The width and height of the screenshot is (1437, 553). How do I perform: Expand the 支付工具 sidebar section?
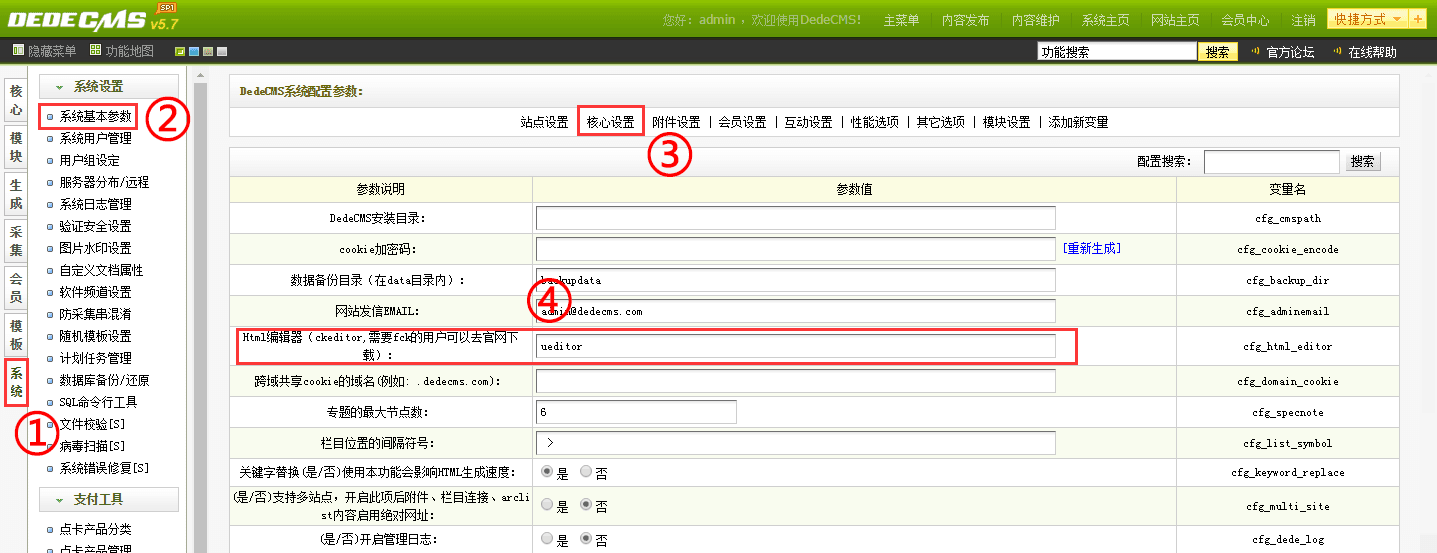click(x=108, y=499)
